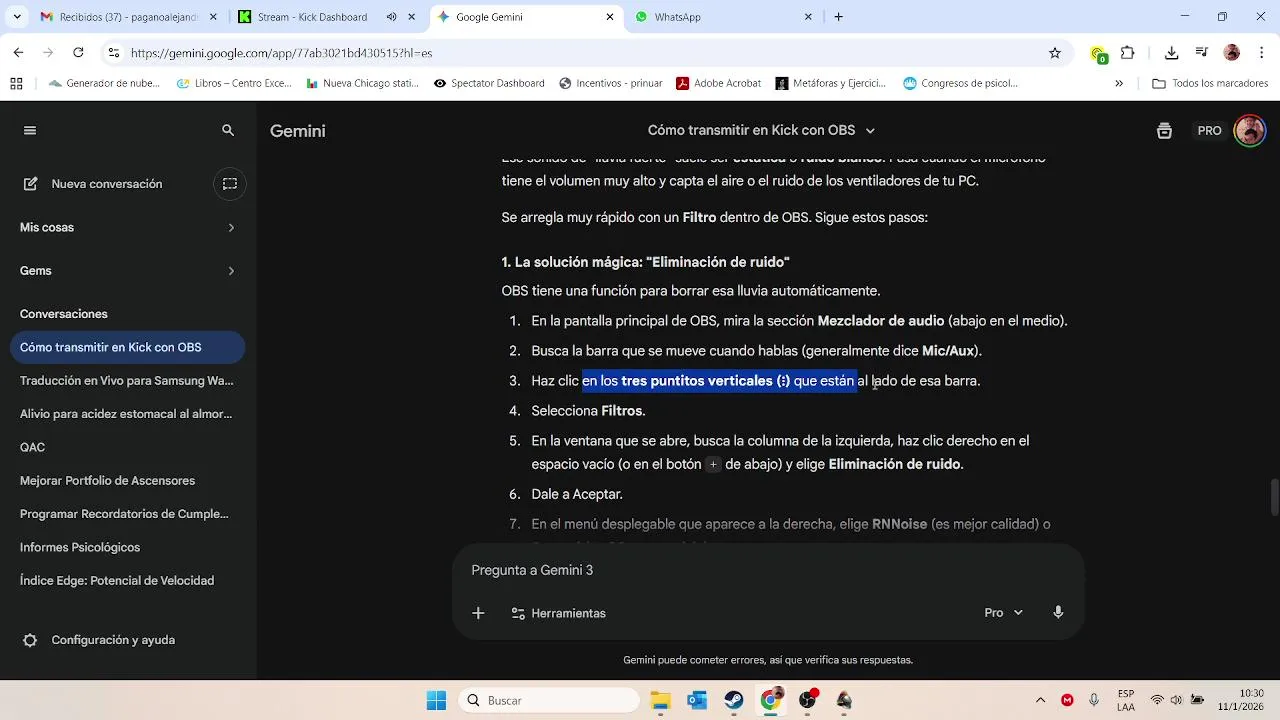1280x720 pixels.
Task: Open temporary chat dashed-square icon
Action: tap(230, 184)
